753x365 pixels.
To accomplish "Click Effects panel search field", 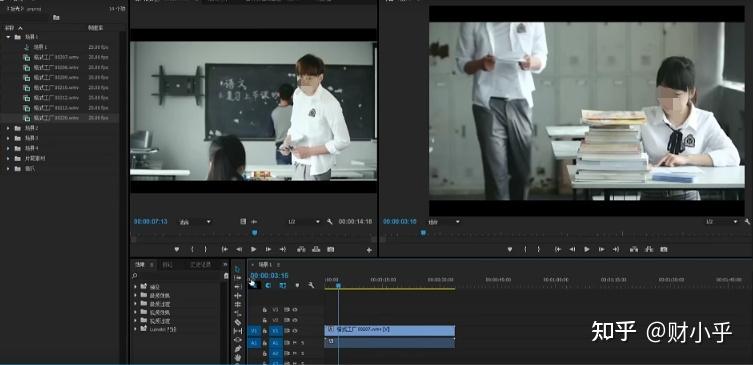I will (x=177, y=276).
